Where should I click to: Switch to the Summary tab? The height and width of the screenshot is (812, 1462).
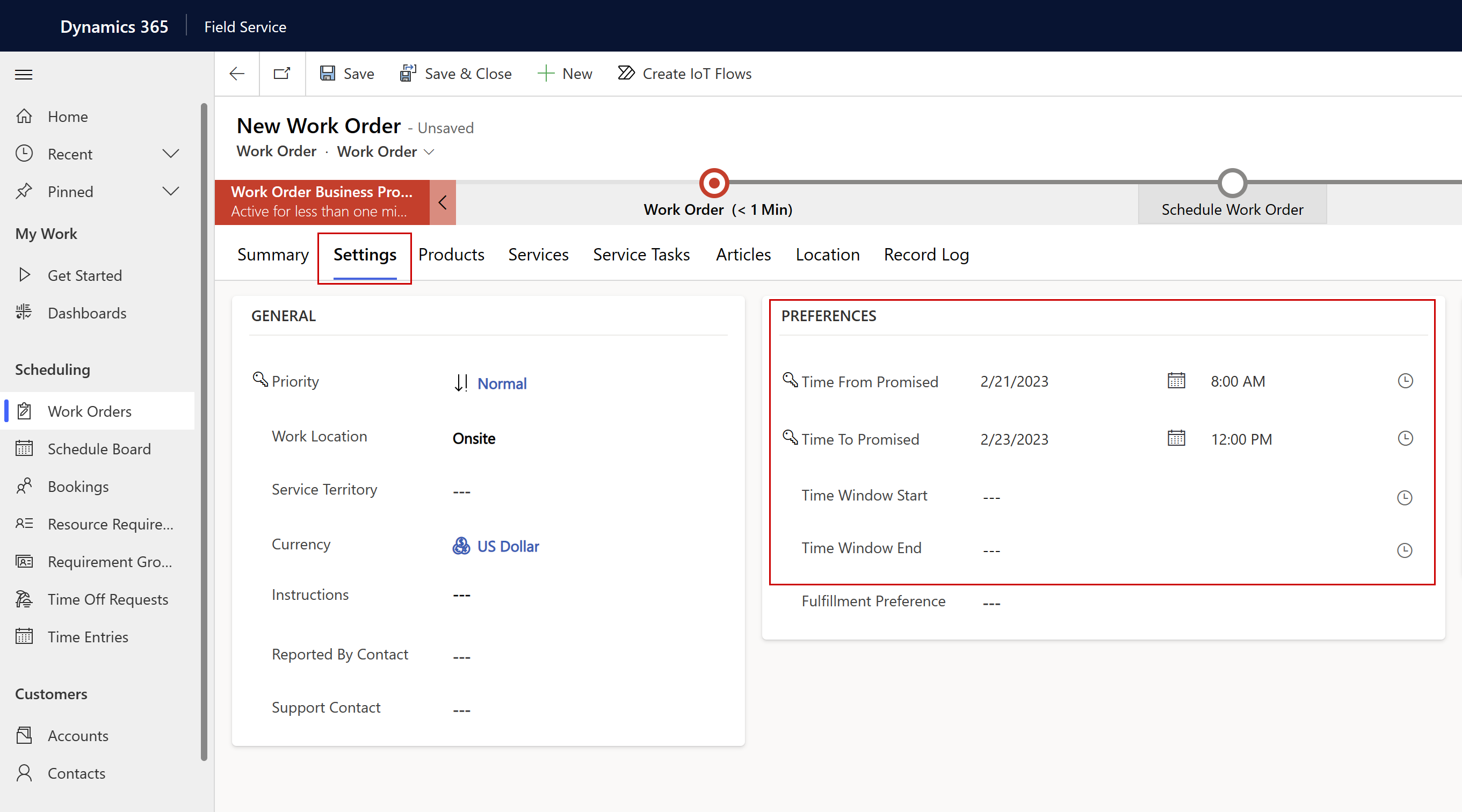[273, 254]
